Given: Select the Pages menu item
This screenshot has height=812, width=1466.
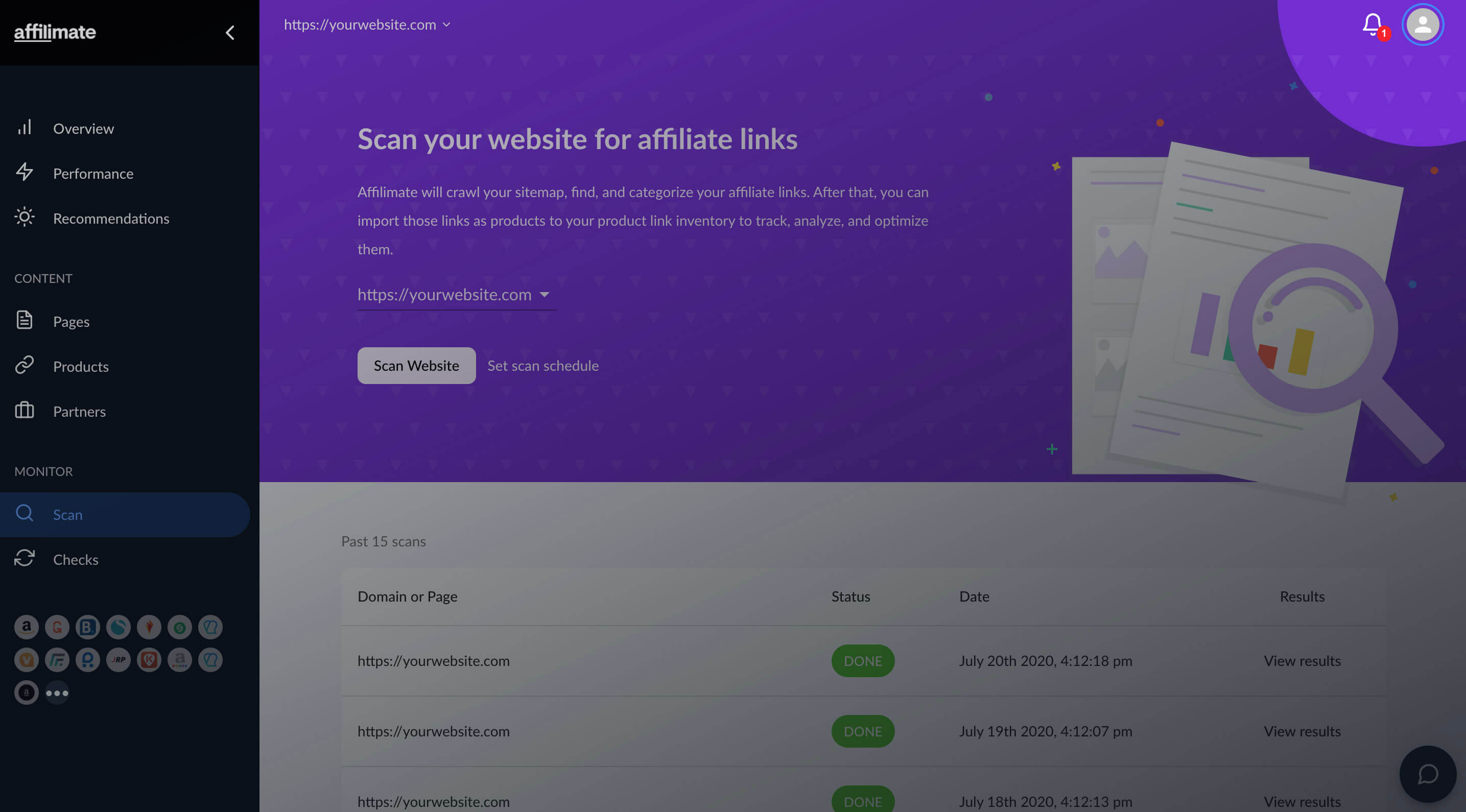Looking at the screenshot, I should (x=71, y=321).
